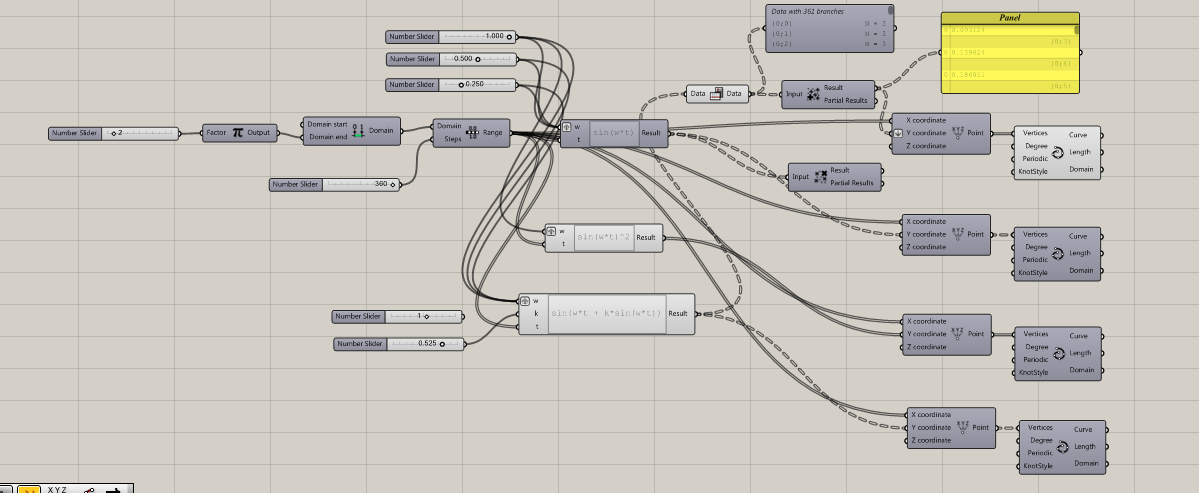Screen dimensions: 1199x493
Task: Click the upper Mass Addition component icon
Action: (815, 94)
